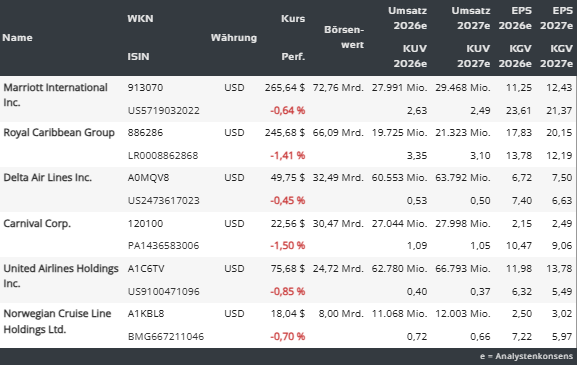Select ISIN LR0008862868

click(163, 156)
